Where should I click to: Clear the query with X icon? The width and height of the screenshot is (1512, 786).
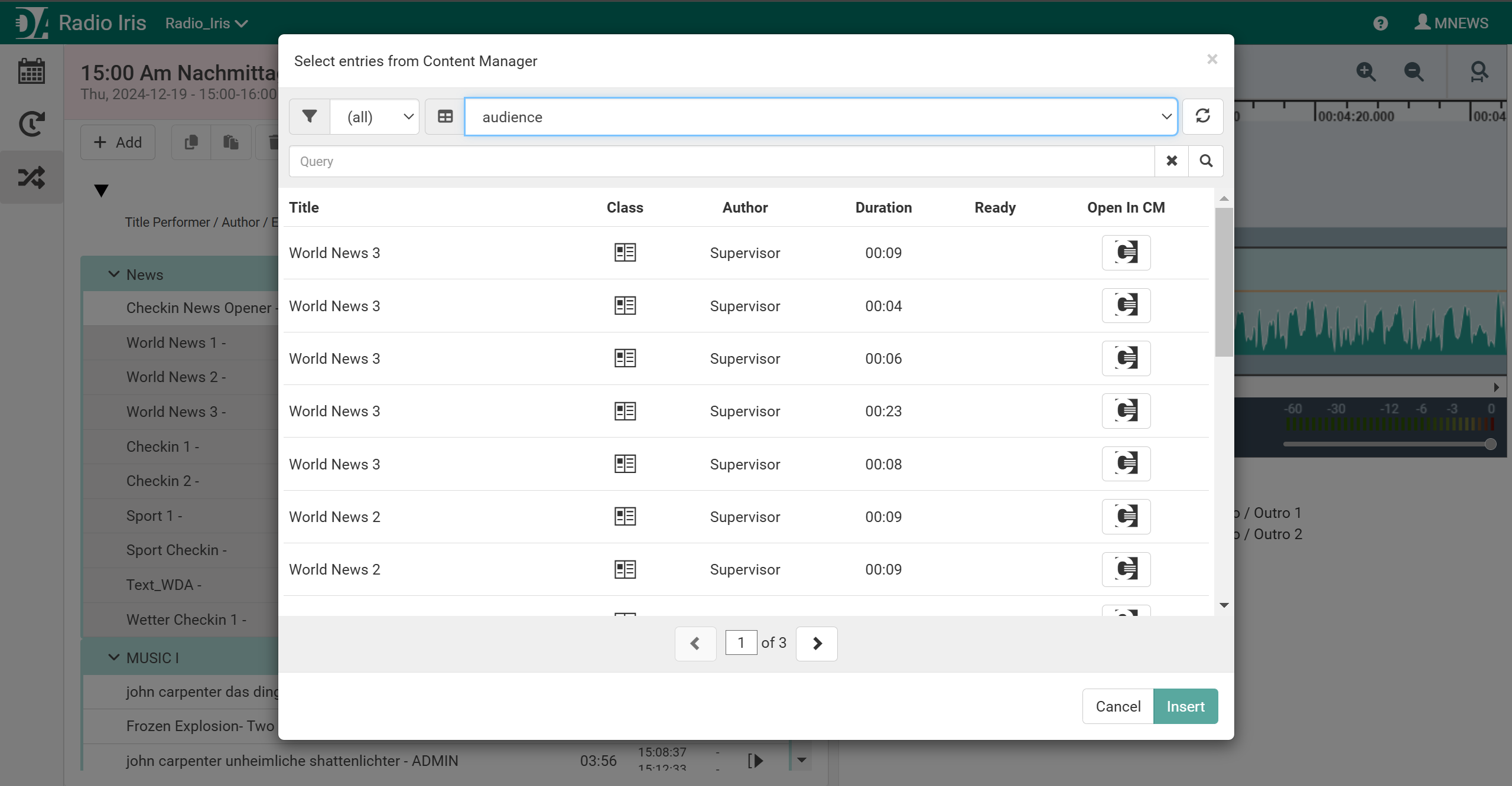[1172, 161]
